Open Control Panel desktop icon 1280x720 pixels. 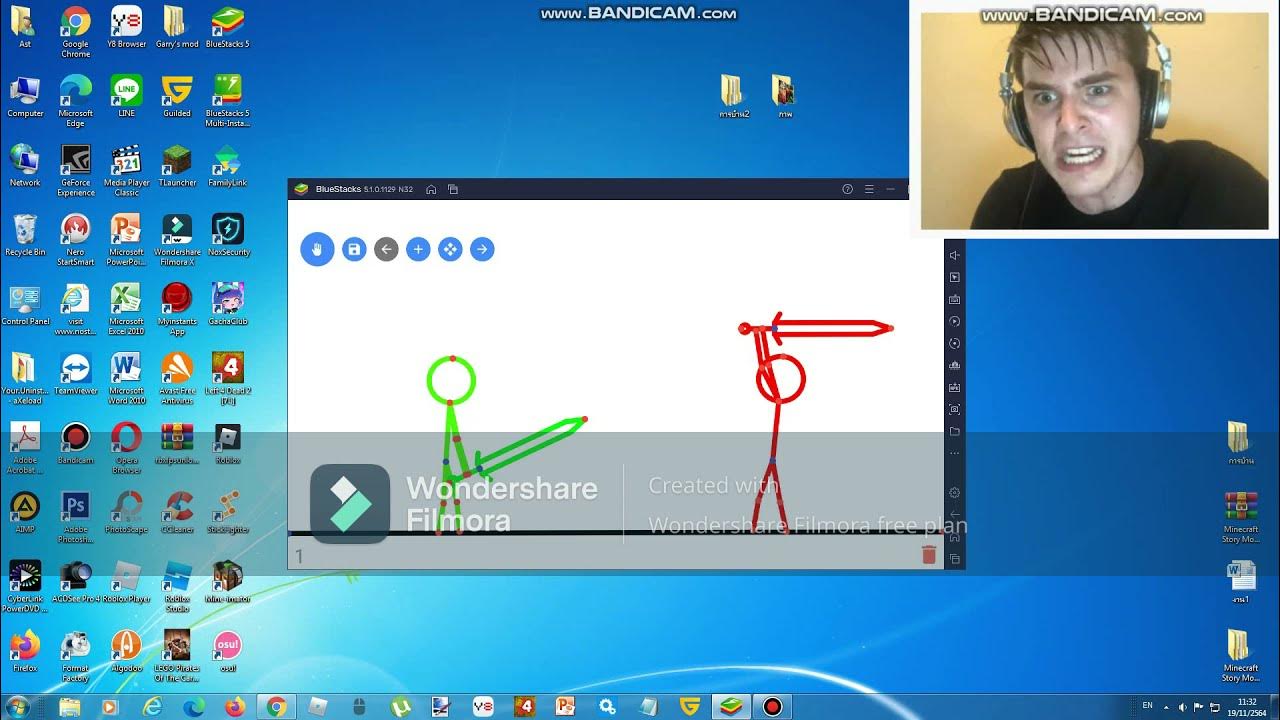(x=25, y=304)
